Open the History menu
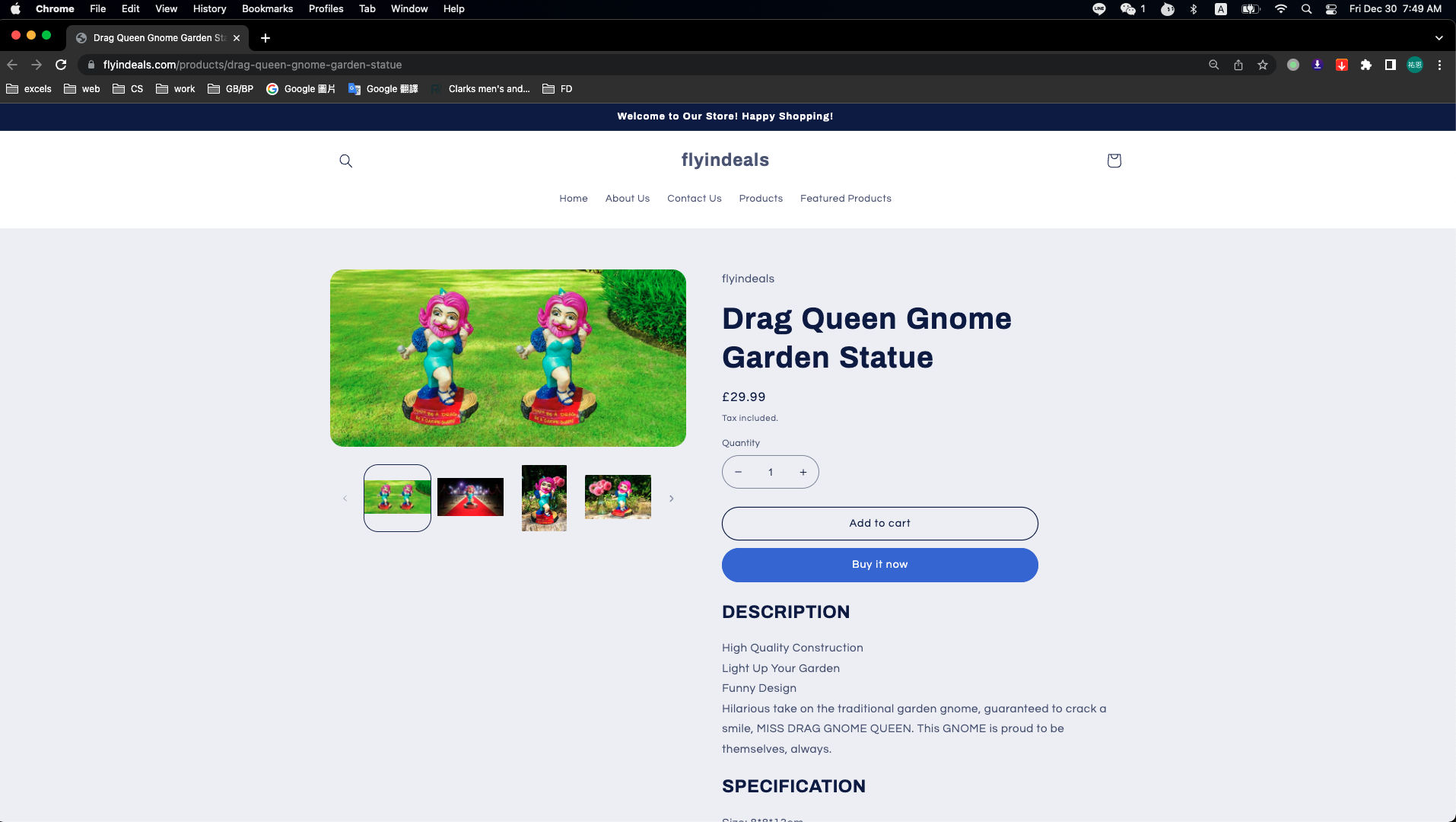 coord(209,9)
